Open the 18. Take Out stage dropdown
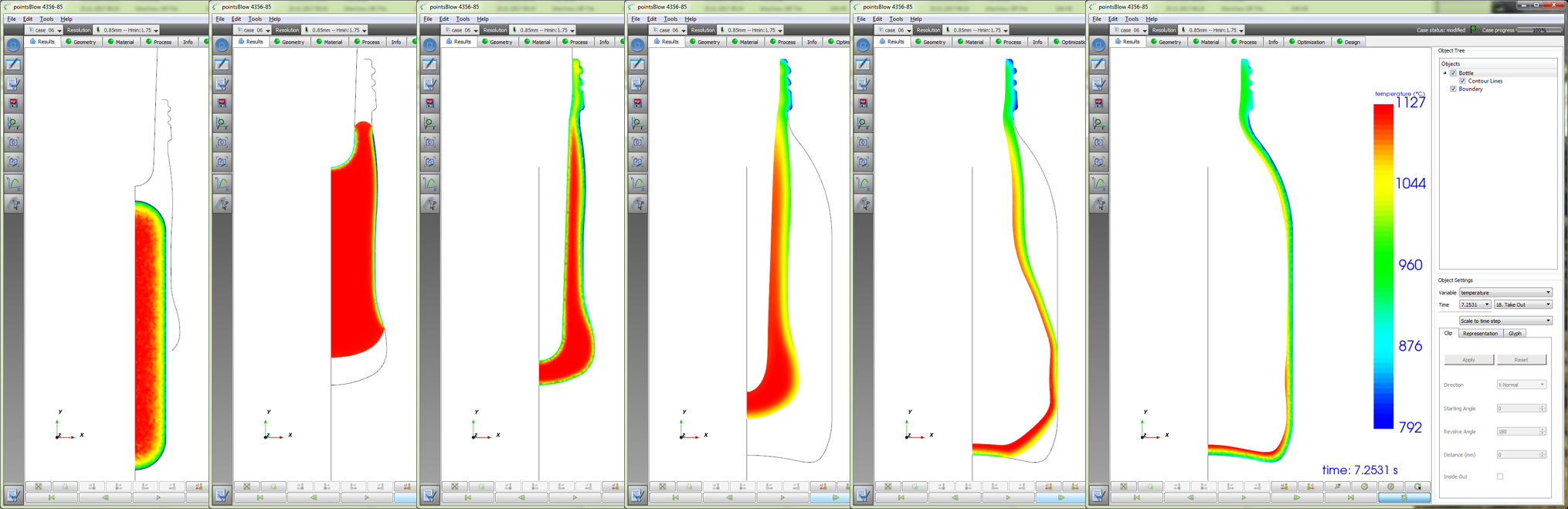The width and height of the screenshot is (1568, 509). 1522,305
